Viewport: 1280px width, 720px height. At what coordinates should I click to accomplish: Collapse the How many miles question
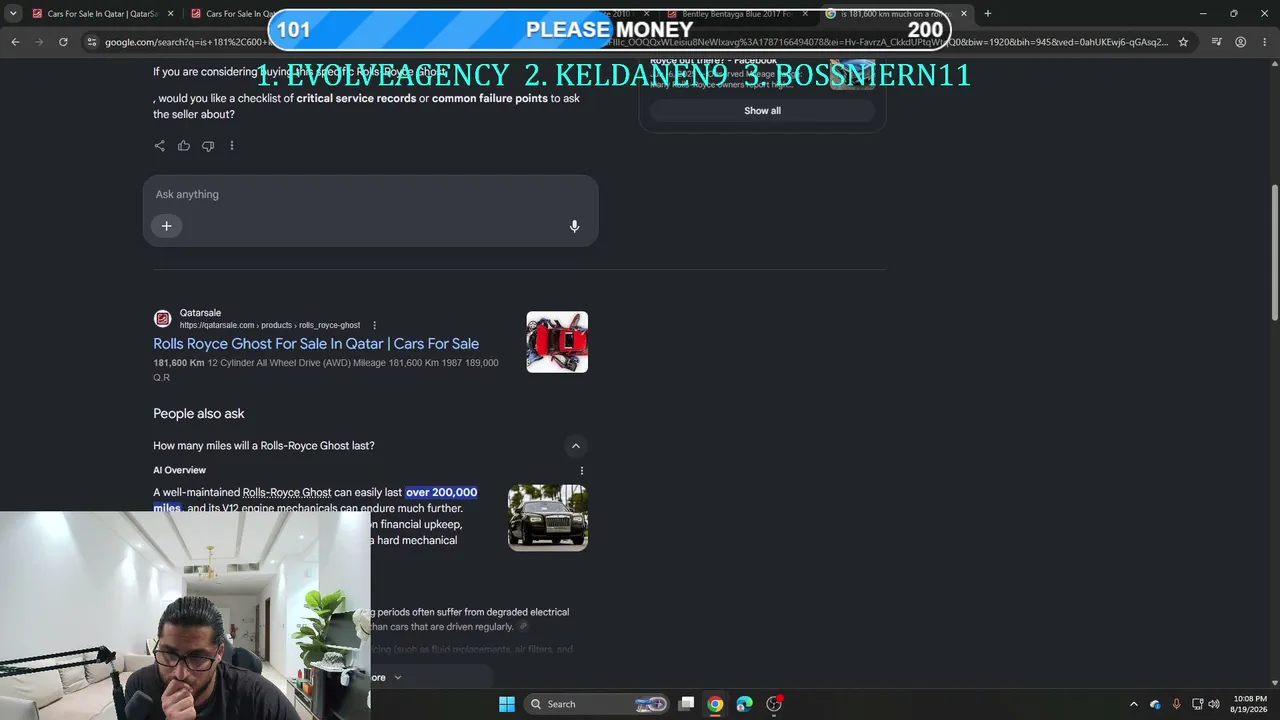click(575, 446)
